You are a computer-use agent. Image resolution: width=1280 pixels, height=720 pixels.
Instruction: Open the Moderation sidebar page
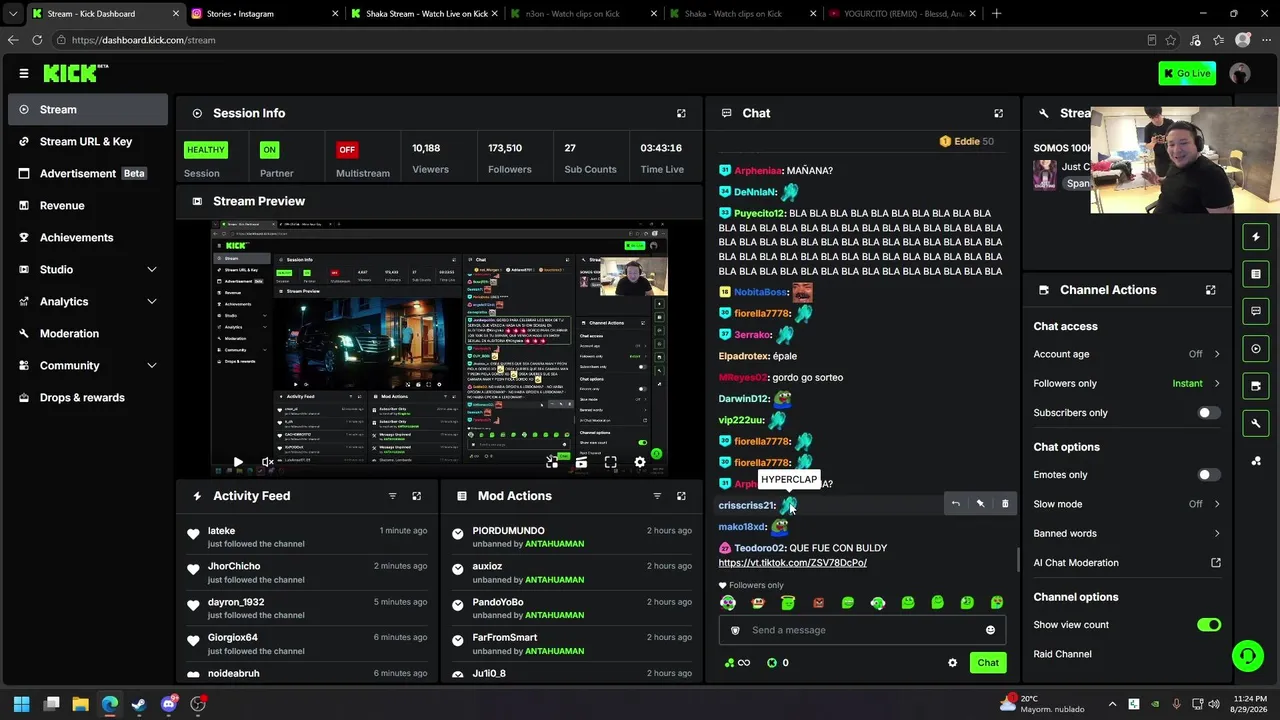coord(88,334)
